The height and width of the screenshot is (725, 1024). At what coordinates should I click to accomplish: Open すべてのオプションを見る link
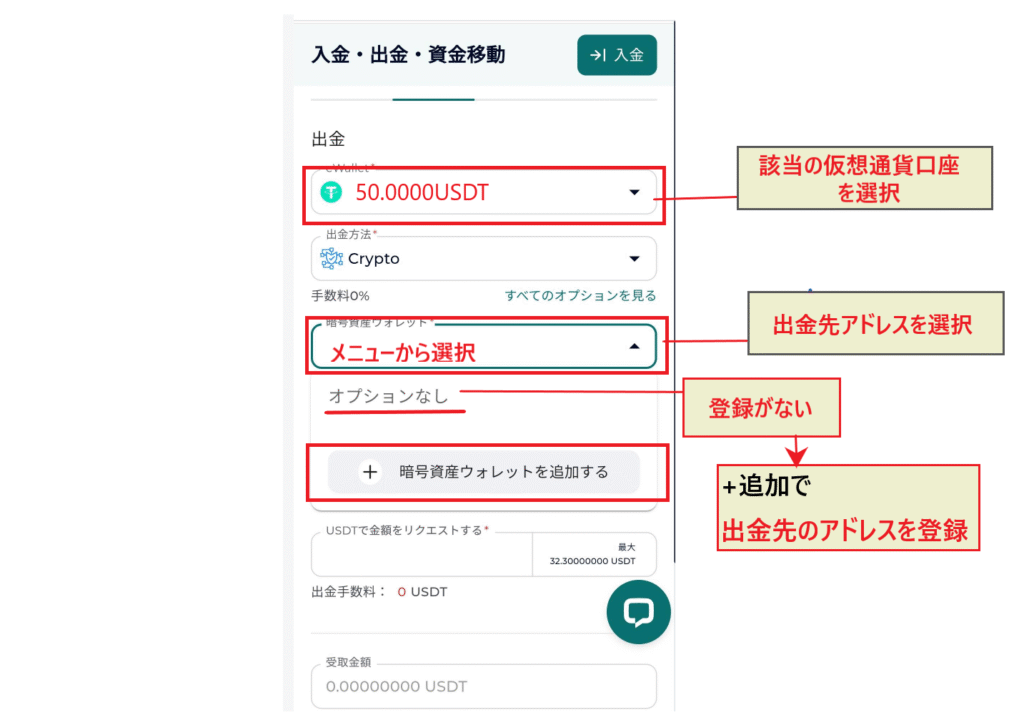coord(580,296)
